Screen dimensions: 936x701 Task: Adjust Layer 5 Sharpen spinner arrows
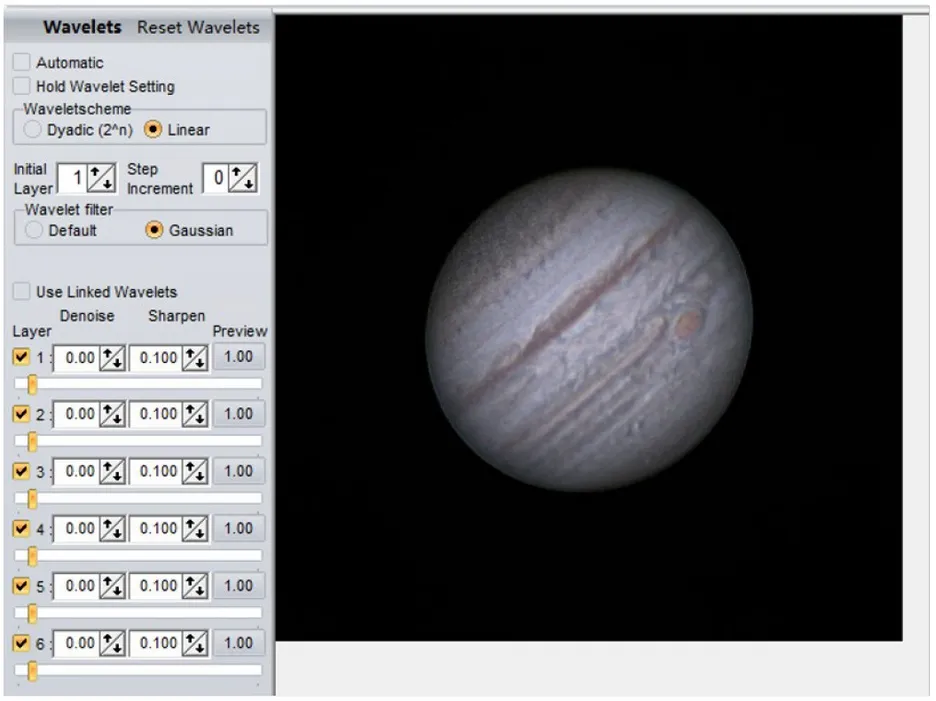[195, 586]
